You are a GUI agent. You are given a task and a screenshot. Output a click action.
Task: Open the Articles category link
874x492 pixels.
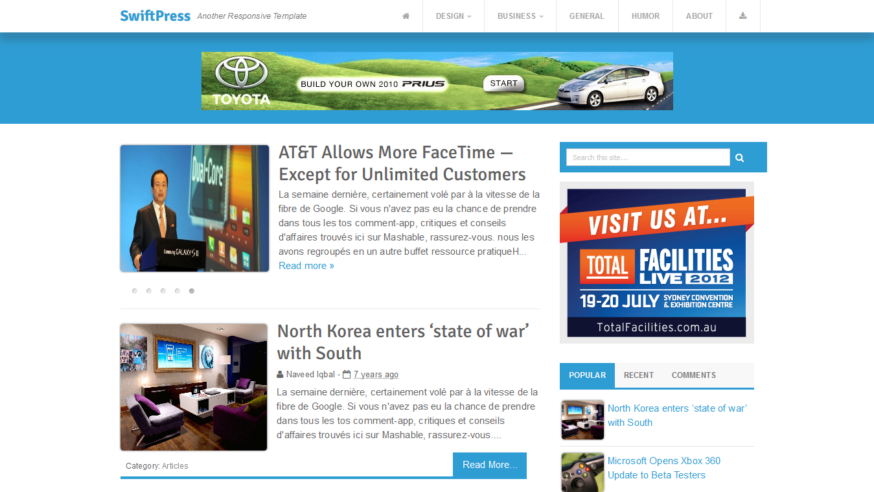point(174,466)
